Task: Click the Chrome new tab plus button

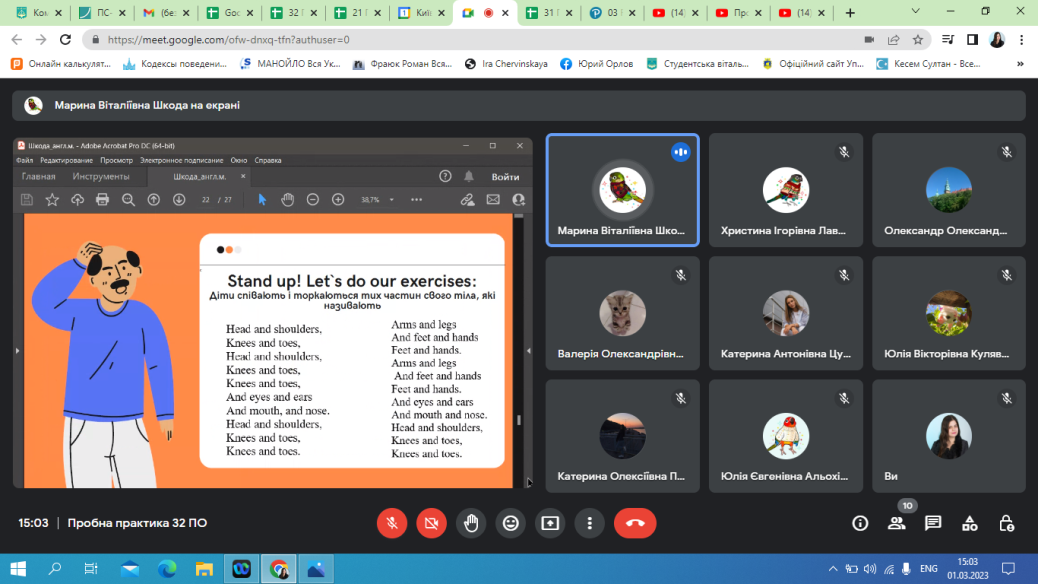Action: click(x=850, y=13)
